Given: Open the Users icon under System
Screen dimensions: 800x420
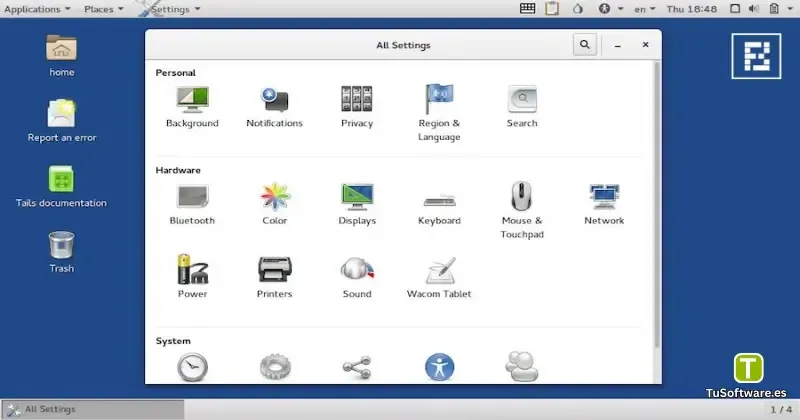Looking at the screenshot, I should (x=521, y=366).
